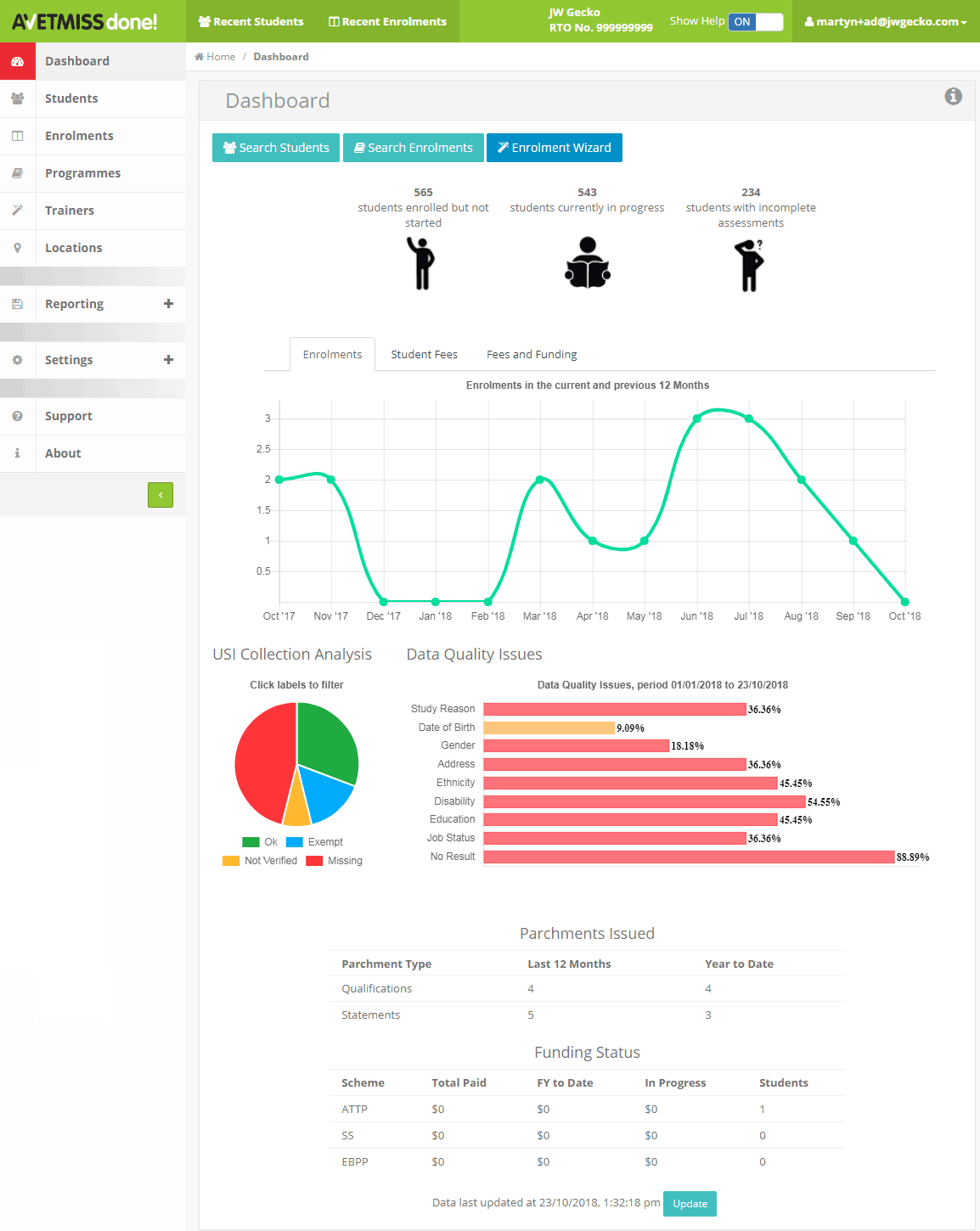Click the Trainers wand icon in sidebar
Viewport: 980px width, 1231px height.
(x=17, y=211)
